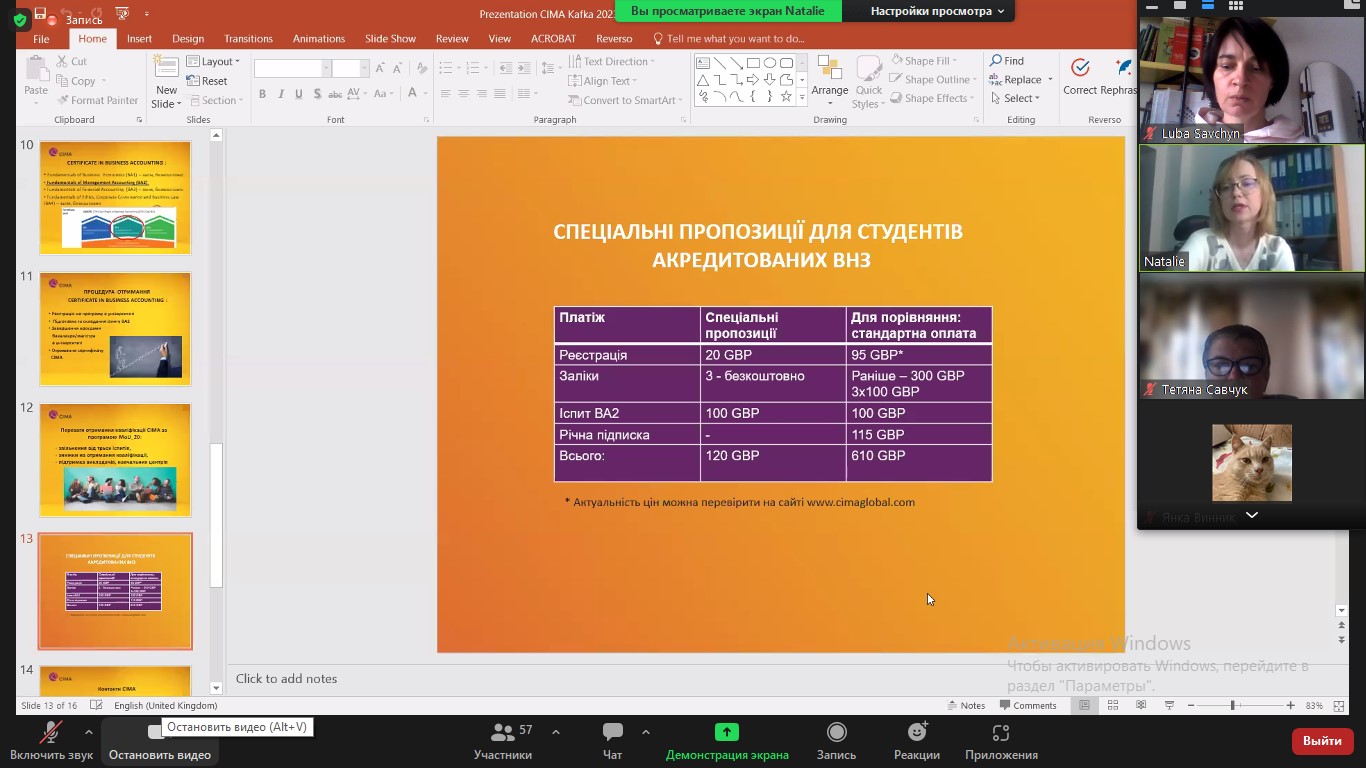Click the Выйти leave meeting button
This screenshot has height=768, width=1366.
tap(1322, 741)
